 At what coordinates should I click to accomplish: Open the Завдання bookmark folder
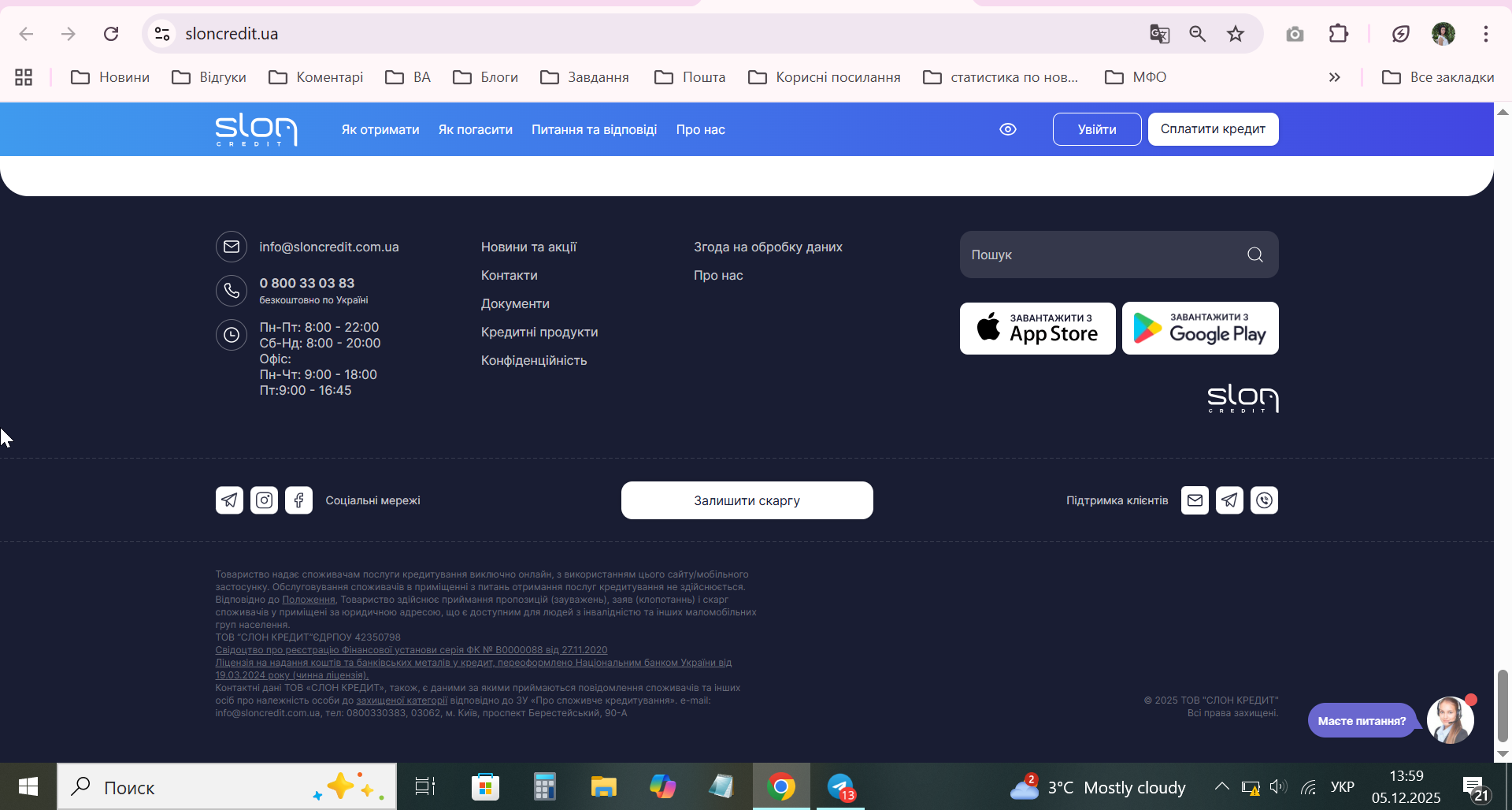click(584, 77)
